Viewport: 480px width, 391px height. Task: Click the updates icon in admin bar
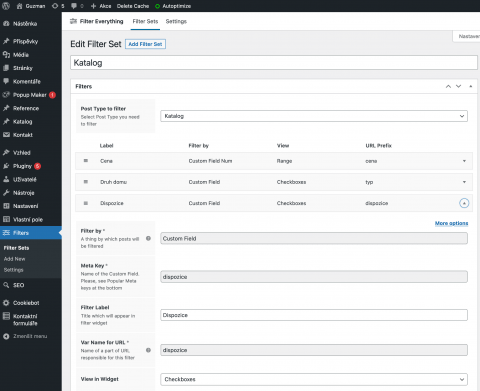point(55,6)
